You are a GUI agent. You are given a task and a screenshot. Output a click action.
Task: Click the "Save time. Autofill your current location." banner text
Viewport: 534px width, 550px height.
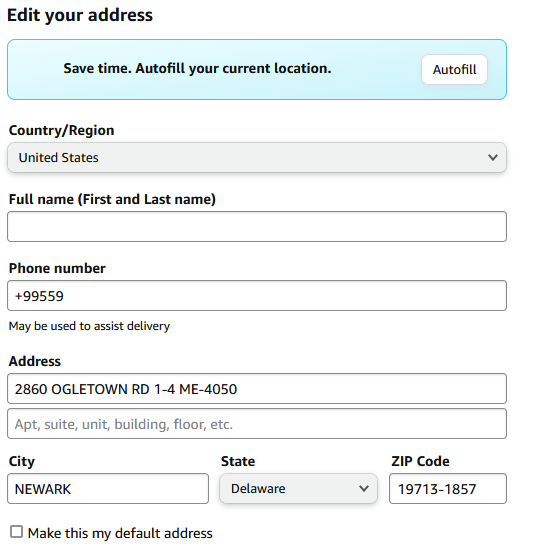point(197,68)
